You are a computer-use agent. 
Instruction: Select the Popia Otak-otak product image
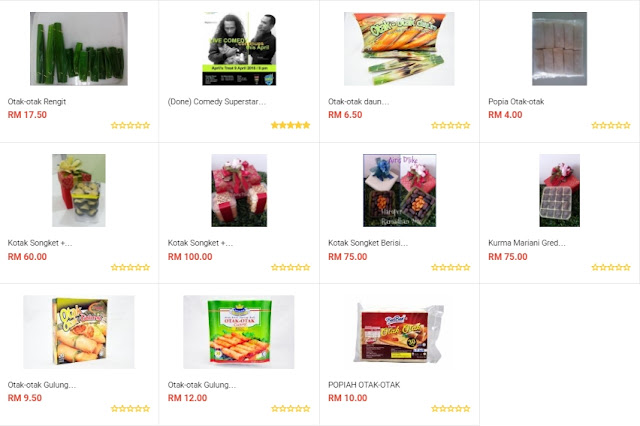pyautogui.click(x=559, y=49)
